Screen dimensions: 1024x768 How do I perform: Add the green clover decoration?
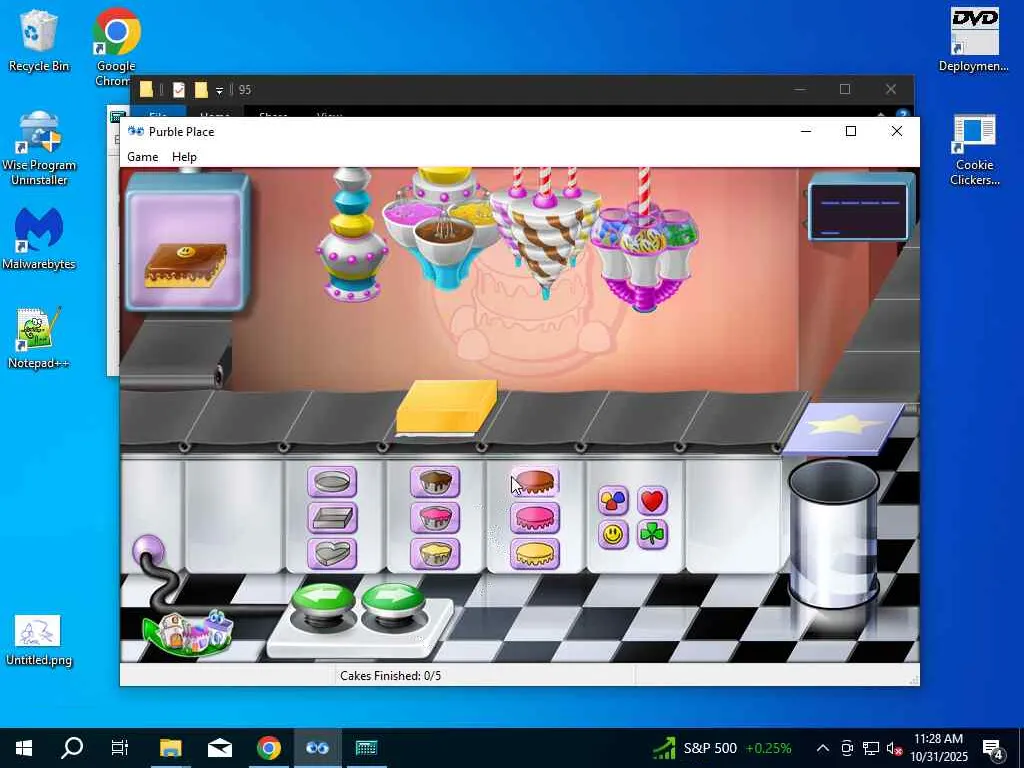tap(652, 534)
